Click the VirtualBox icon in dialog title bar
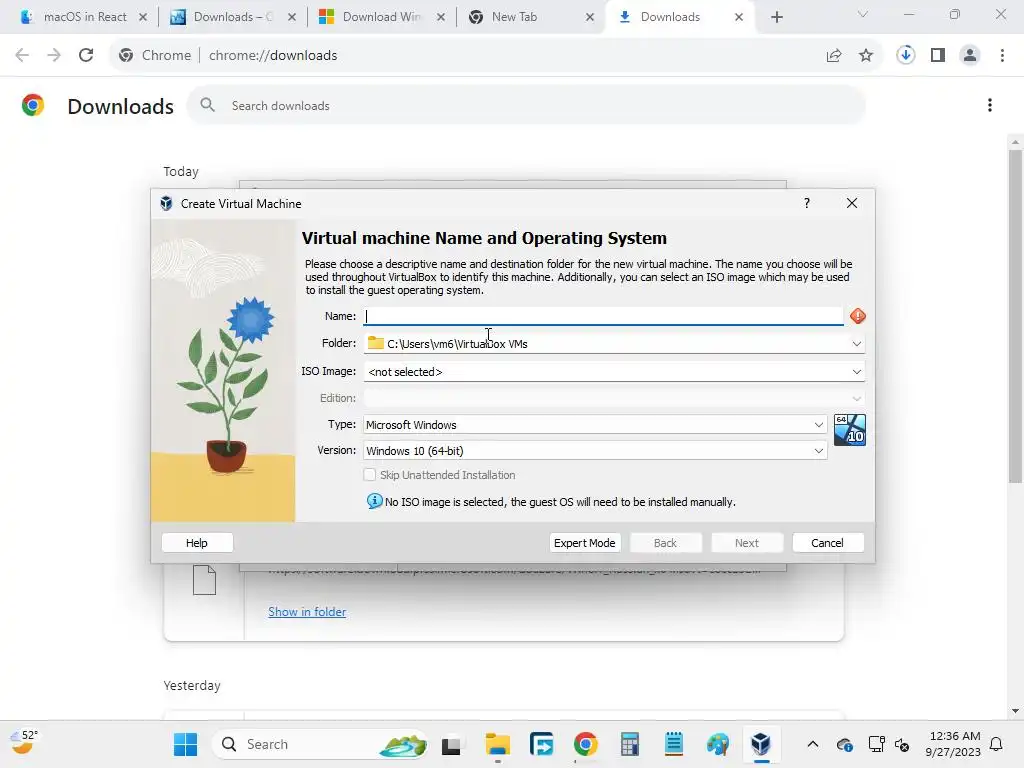The image size is (1024, 768). point(167,204)
